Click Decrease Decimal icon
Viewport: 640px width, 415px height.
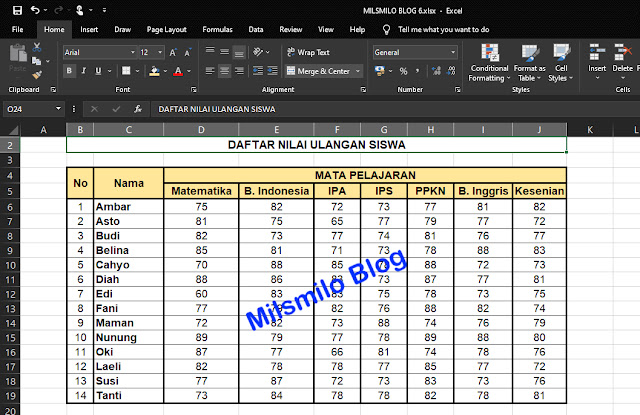pos(451,71)
